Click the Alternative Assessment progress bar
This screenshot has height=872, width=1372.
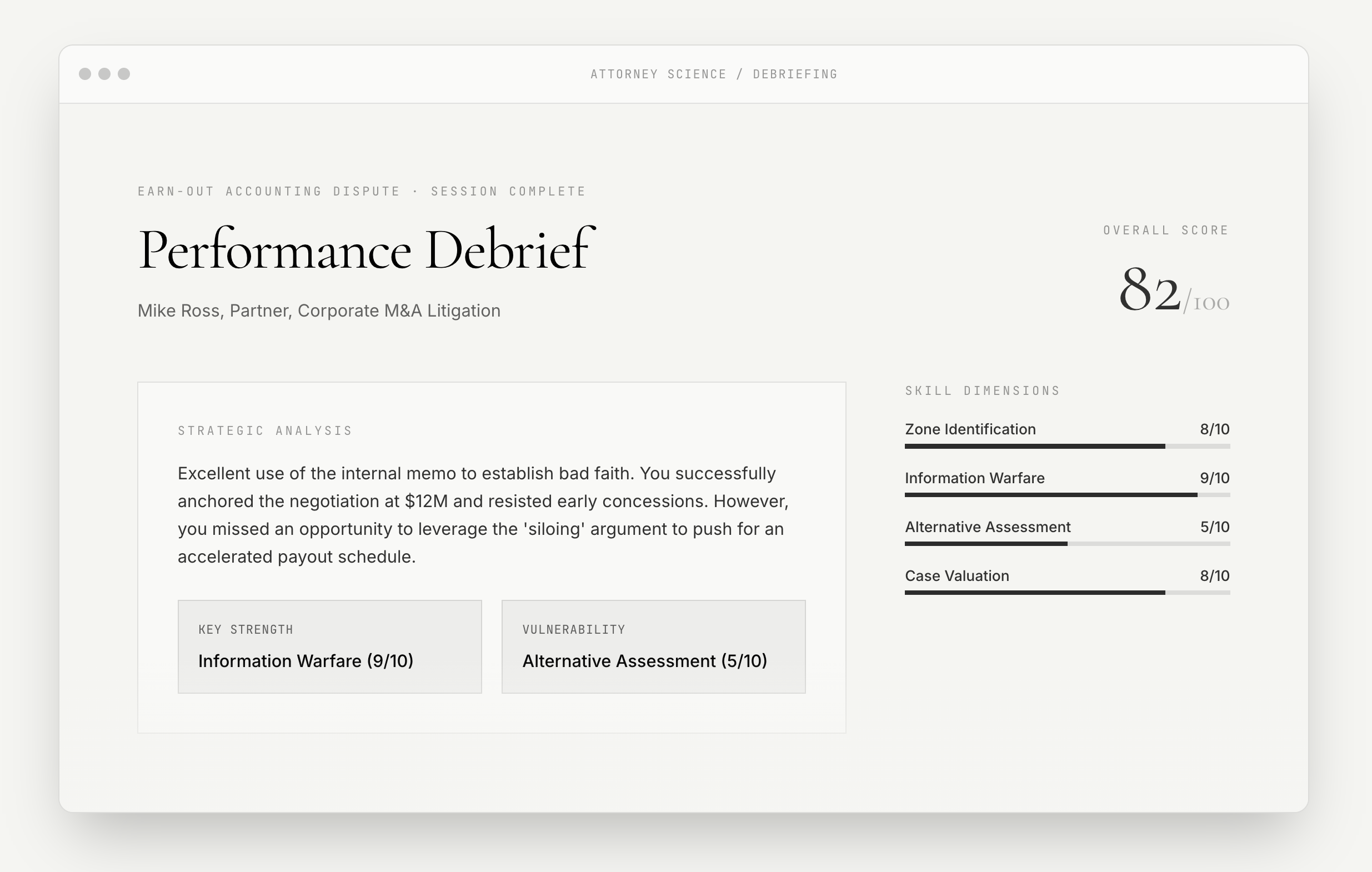[x=1066, y=544]
